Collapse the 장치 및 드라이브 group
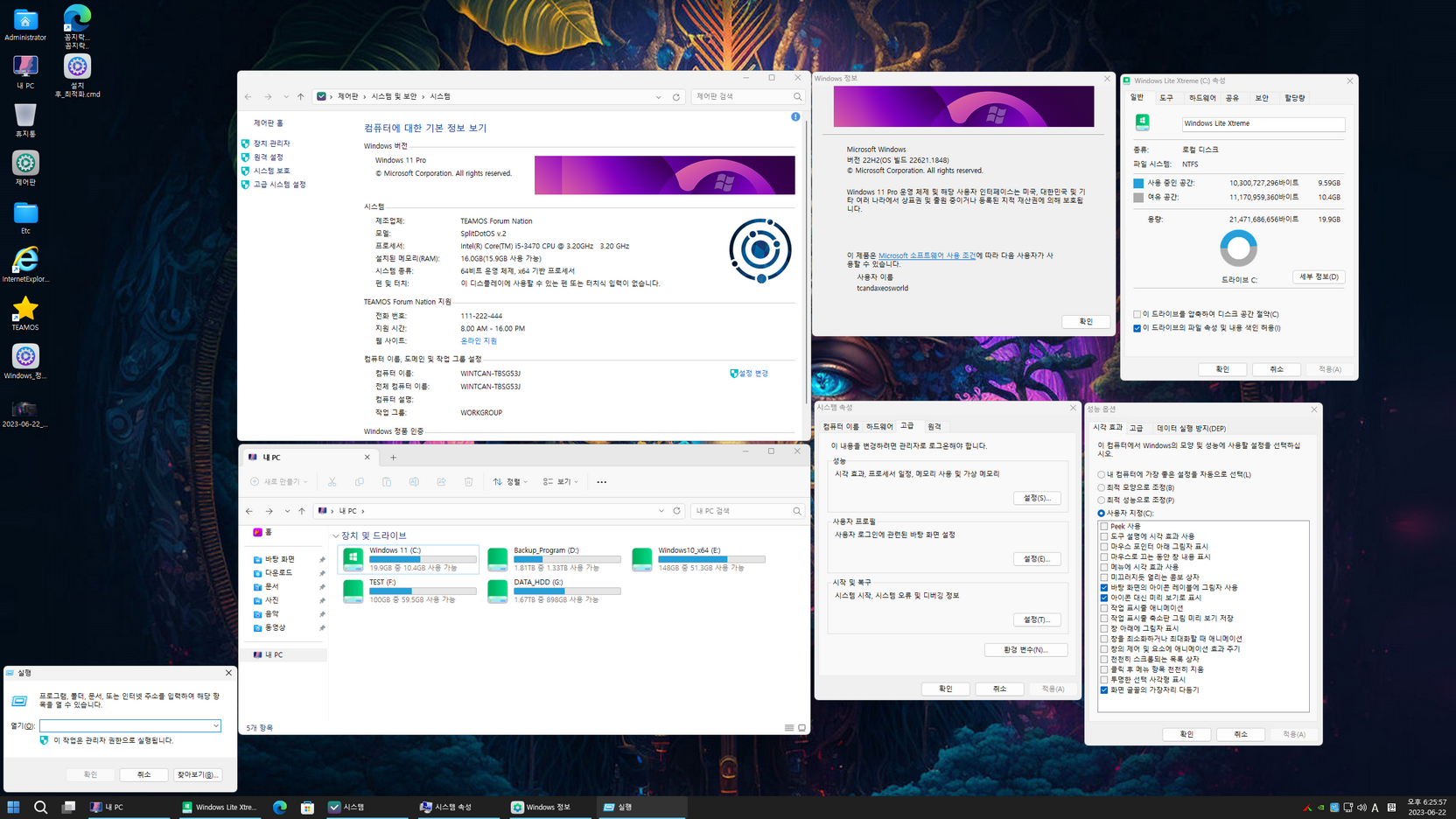 336,535
